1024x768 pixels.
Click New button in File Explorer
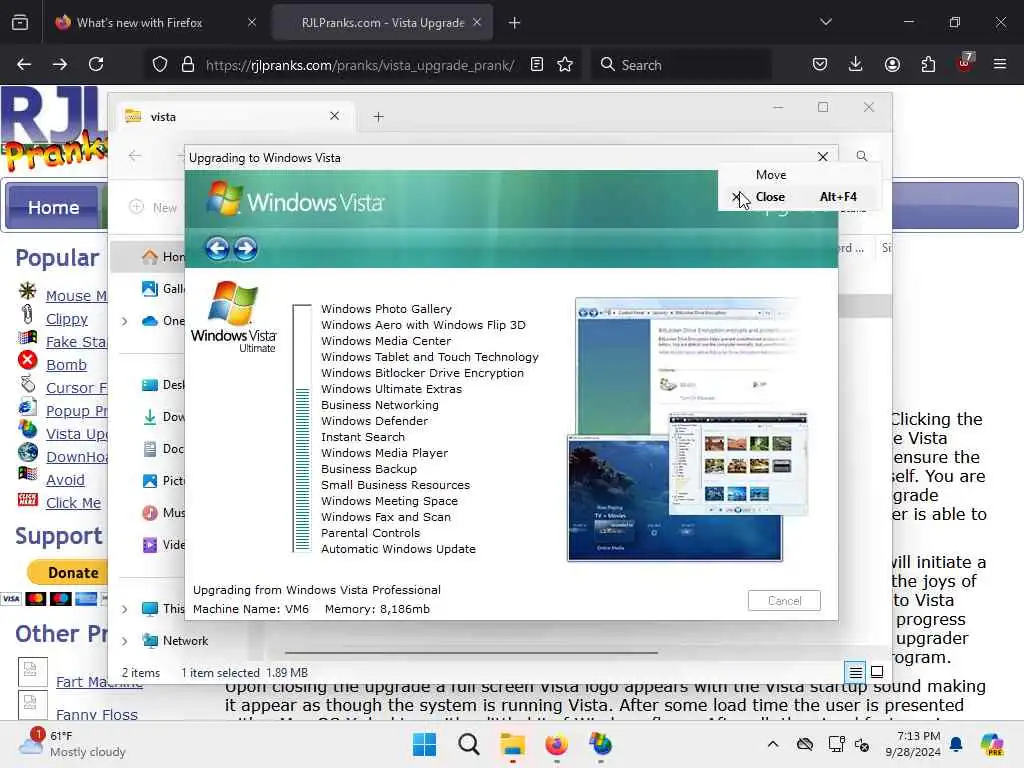click(153, 207)
